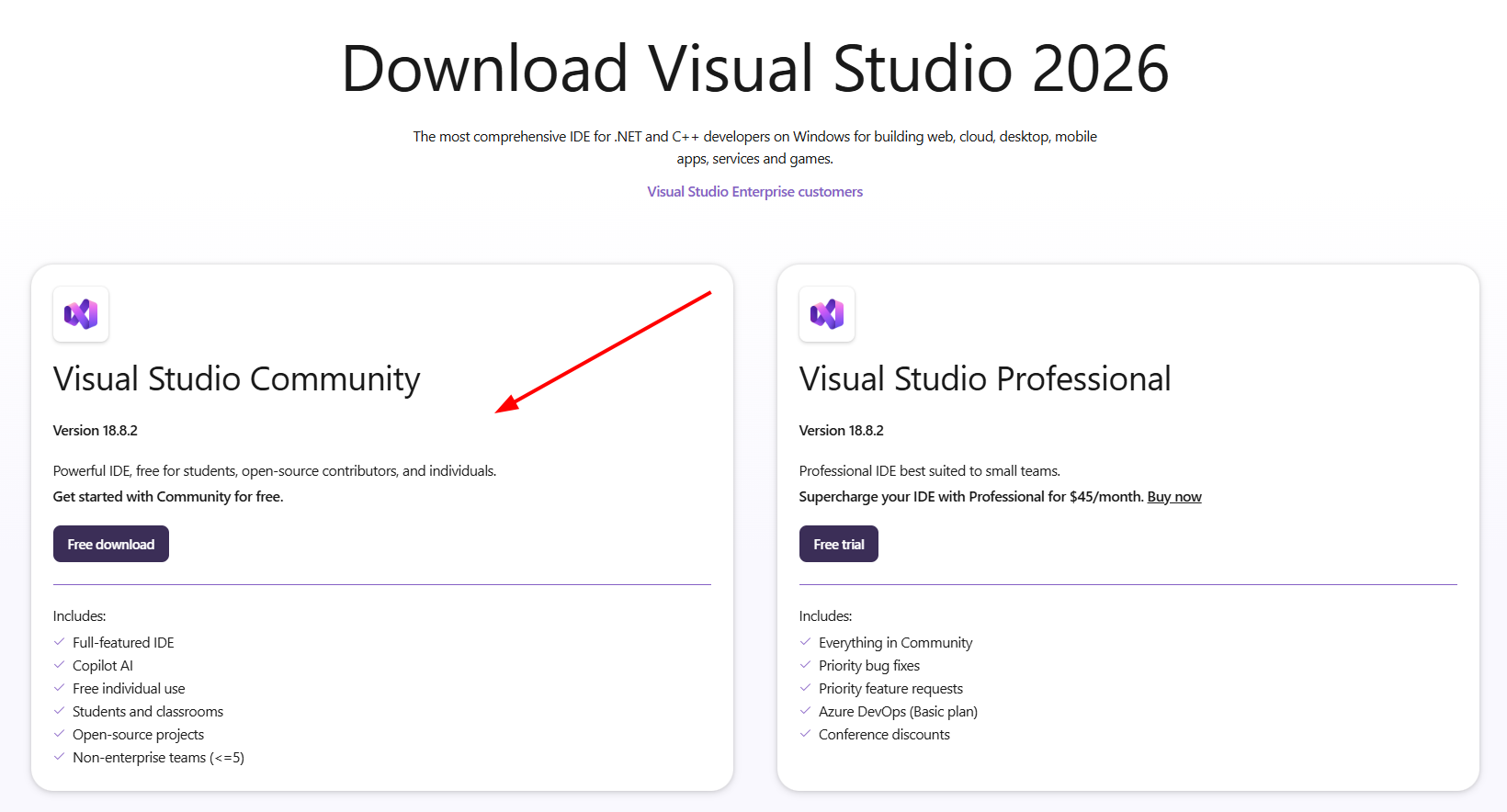Click the Download Visual Studio 2026 title
Screen dimensions: 1507x812
pos(754,68)
